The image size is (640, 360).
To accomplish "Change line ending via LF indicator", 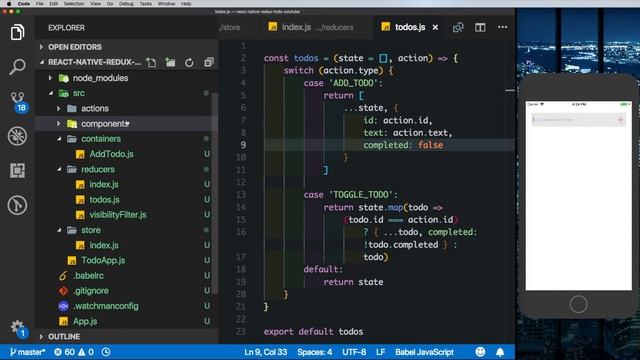I will click(380, 352).
